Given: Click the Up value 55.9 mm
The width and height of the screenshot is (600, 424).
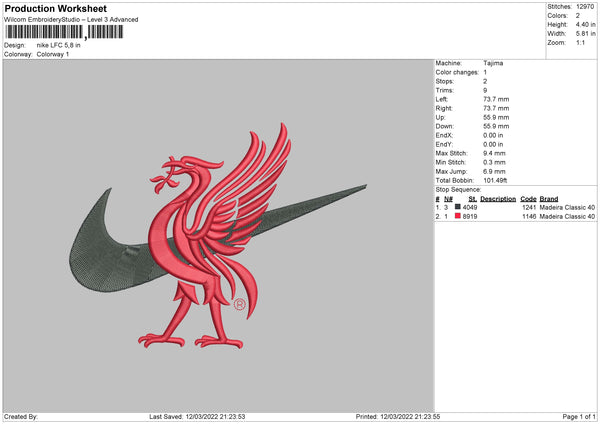Looking at the screenshot, I should click(496, 117).
